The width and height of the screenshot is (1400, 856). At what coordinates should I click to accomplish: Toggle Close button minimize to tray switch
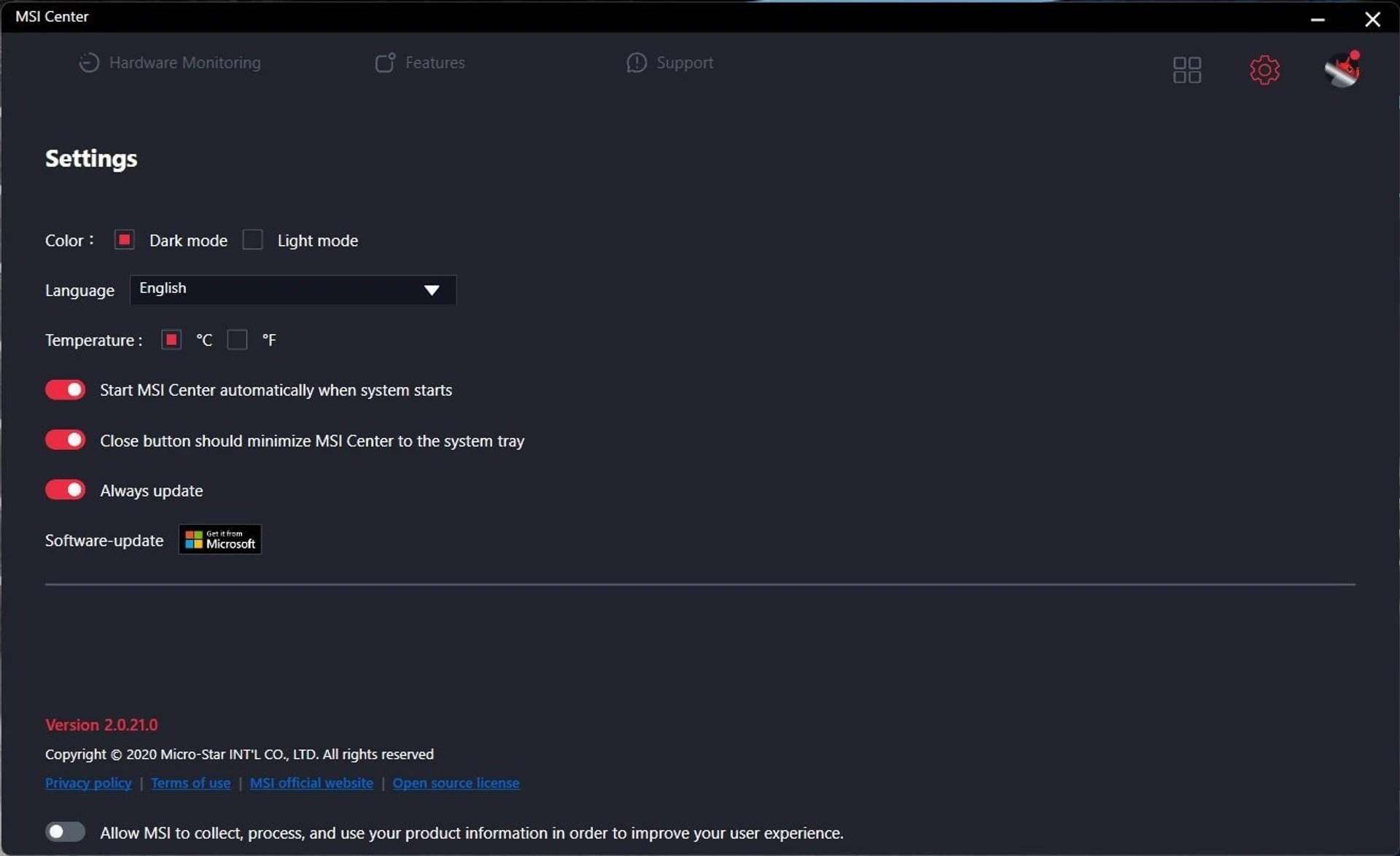[x=65, y=440]
